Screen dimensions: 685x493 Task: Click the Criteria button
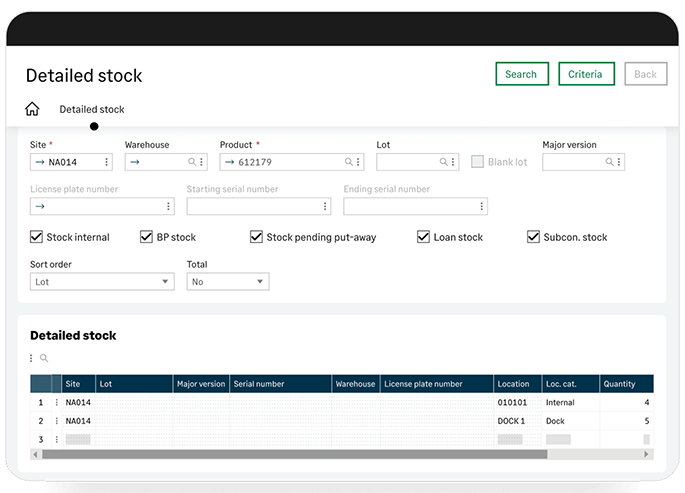click(586, 74)
